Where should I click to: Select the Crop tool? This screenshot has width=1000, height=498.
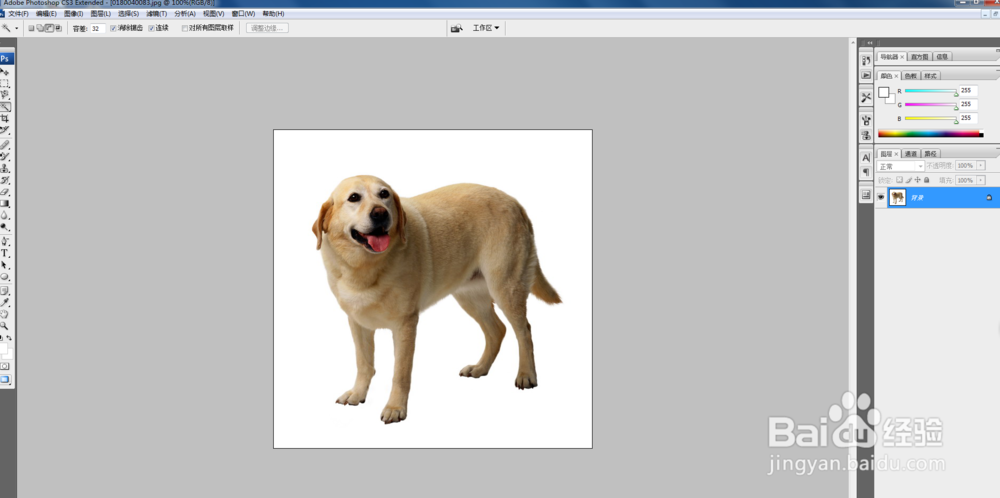coord(5,118)
